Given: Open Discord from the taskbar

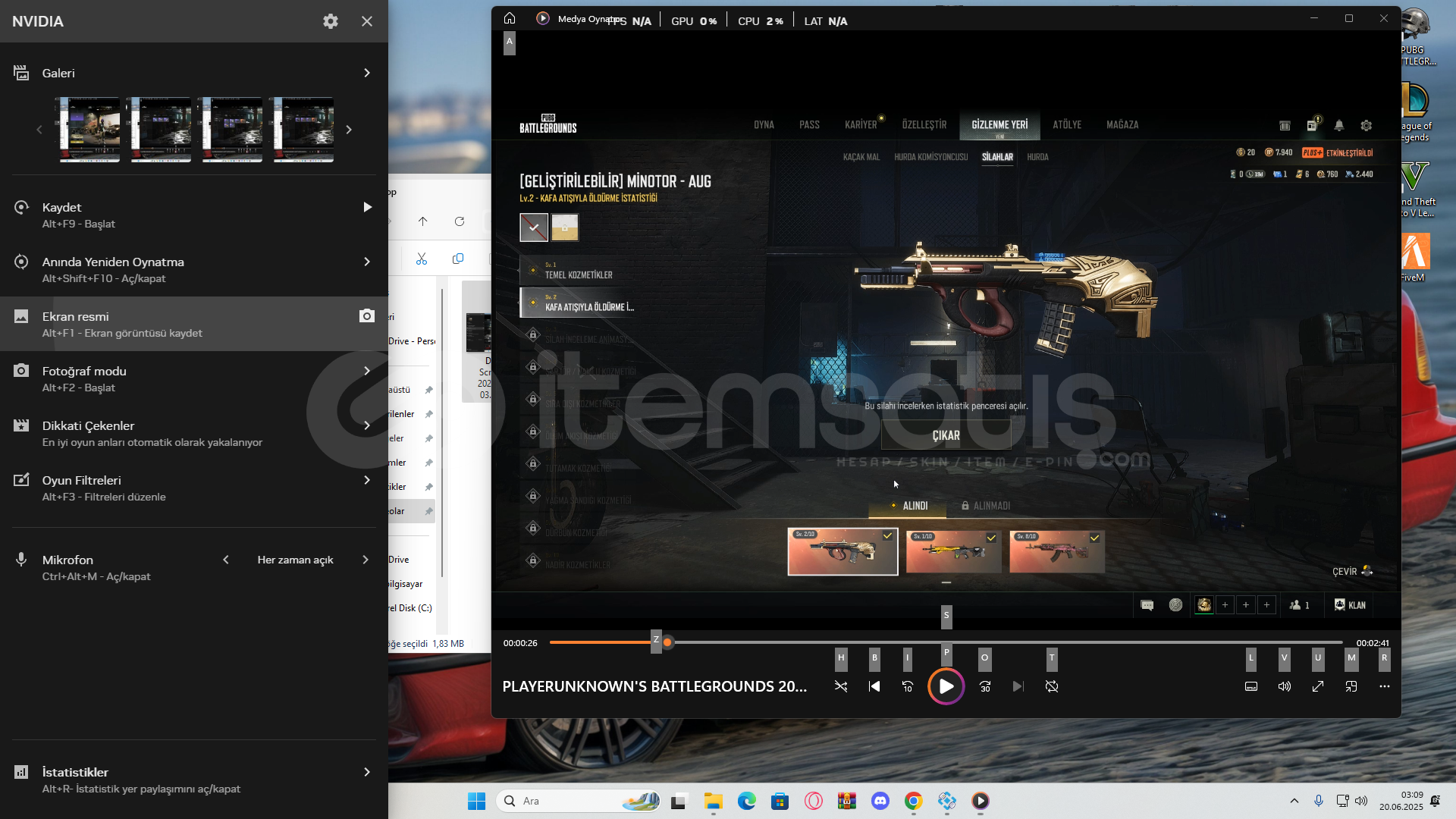Looking at the screenshot, I should (x=880, y=801).
